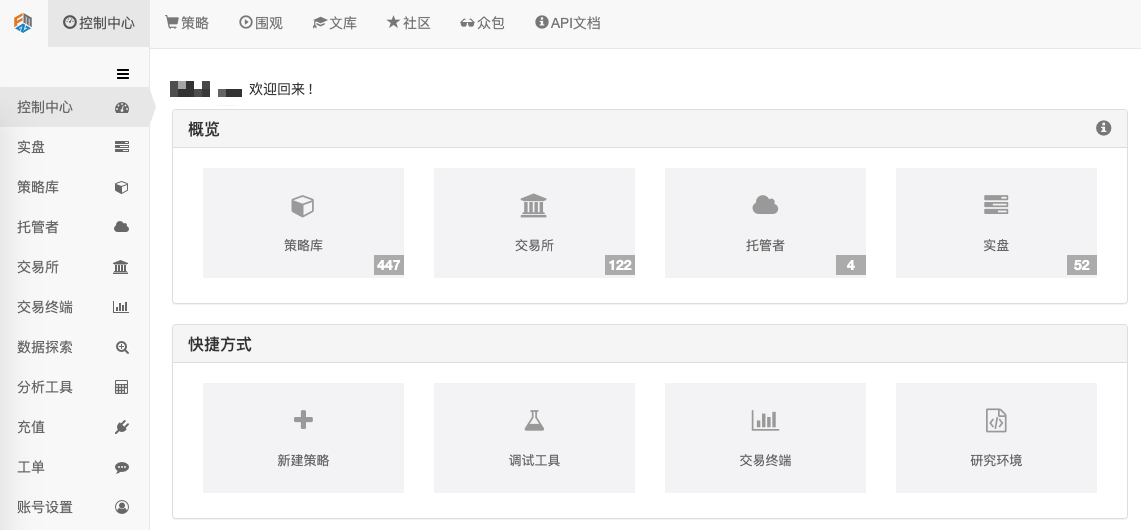The height and width of the screenshot is (530, 1141).
Task: Click the code file icon in 研究环境 shortcut
Action: click(996, 420)
